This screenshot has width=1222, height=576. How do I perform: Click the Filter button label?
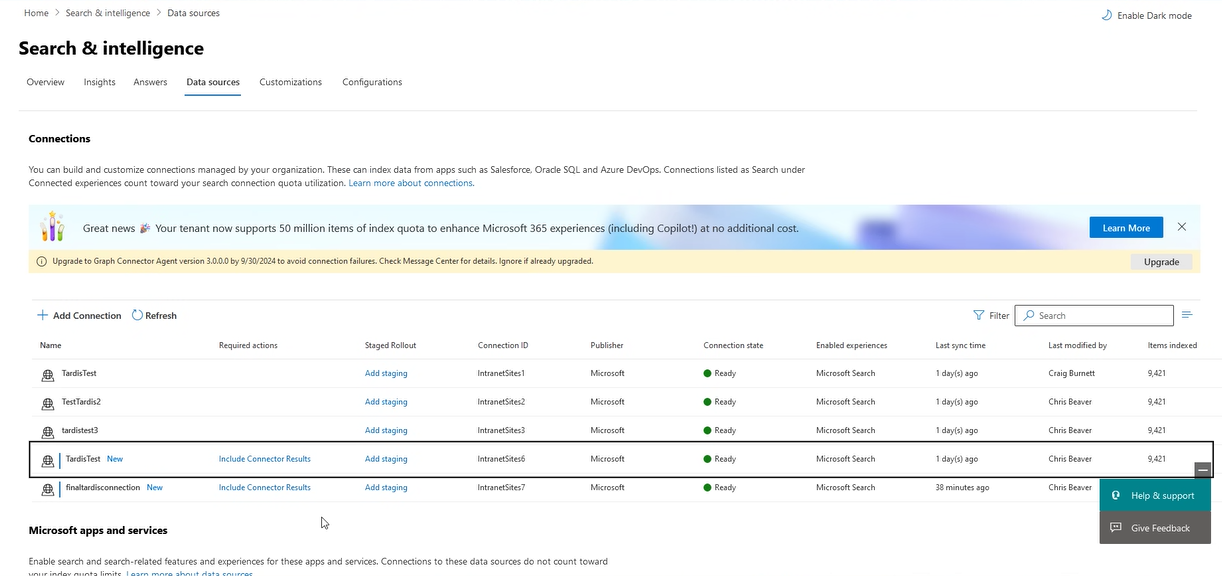pyautogui.click(x=999, y=315)
